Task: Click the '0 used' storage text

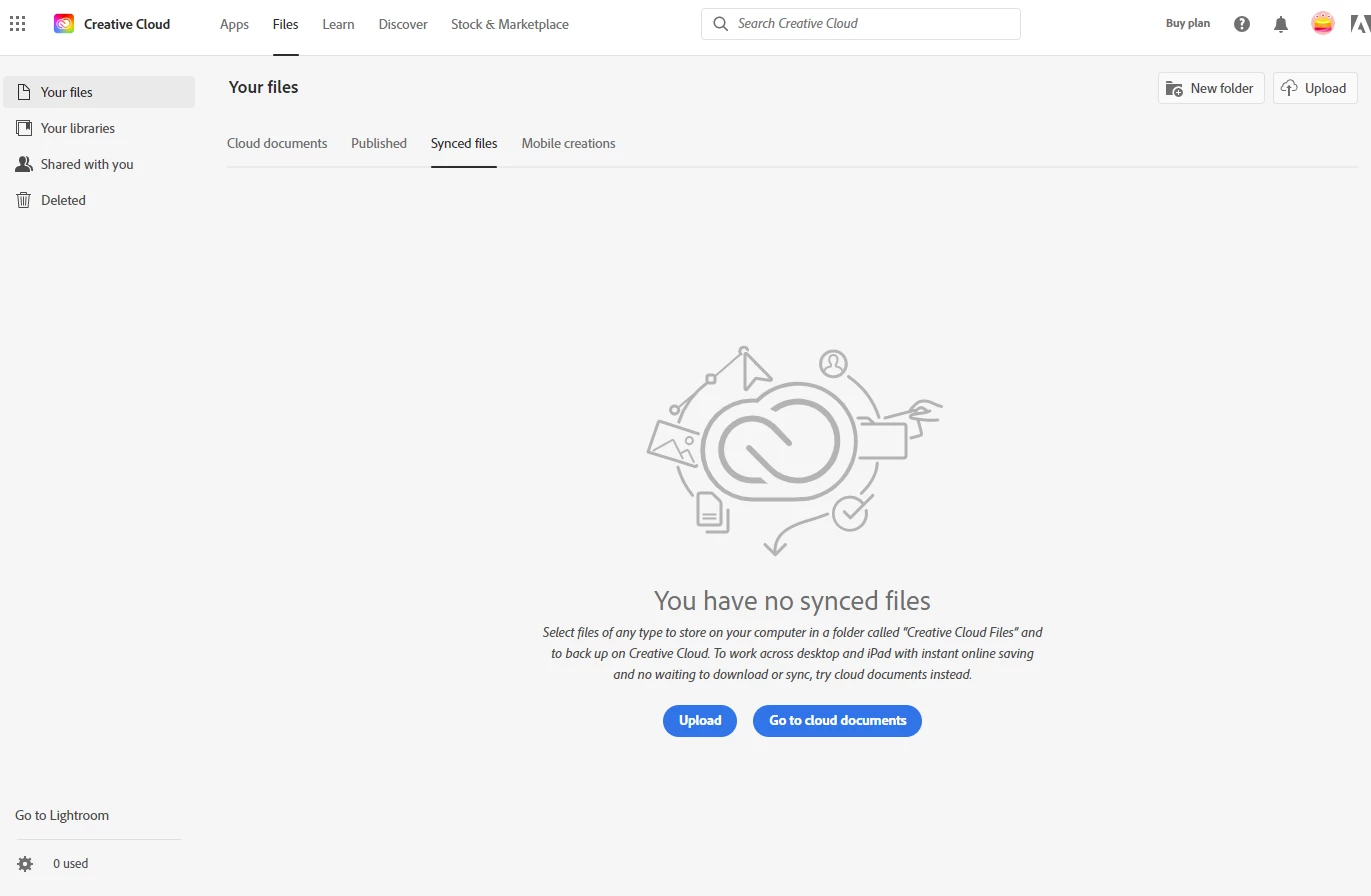Action: click(x=71, y=863)
